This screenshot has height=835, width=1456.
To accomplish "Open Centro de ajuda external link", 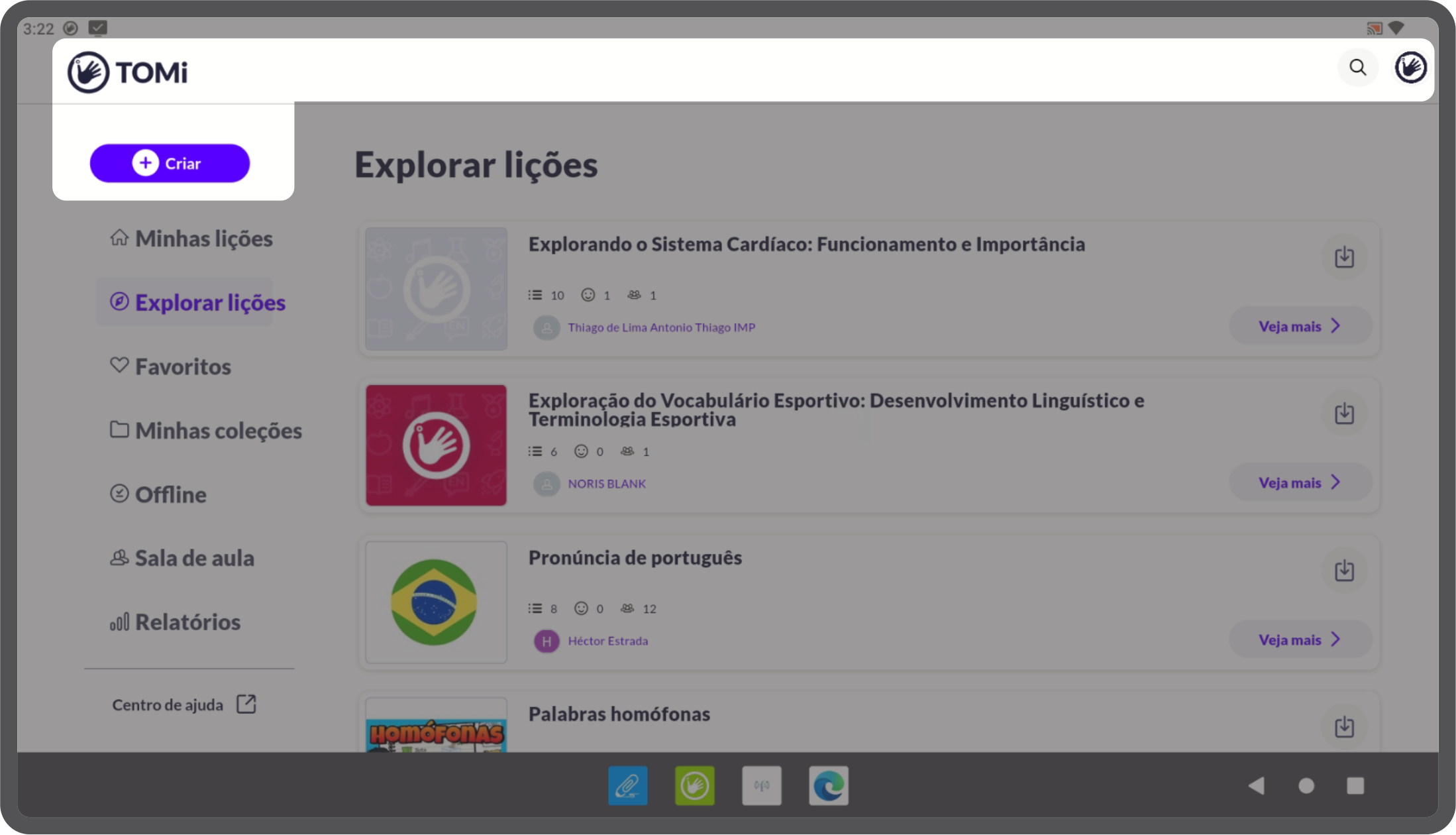I will [x=183, y=704].
